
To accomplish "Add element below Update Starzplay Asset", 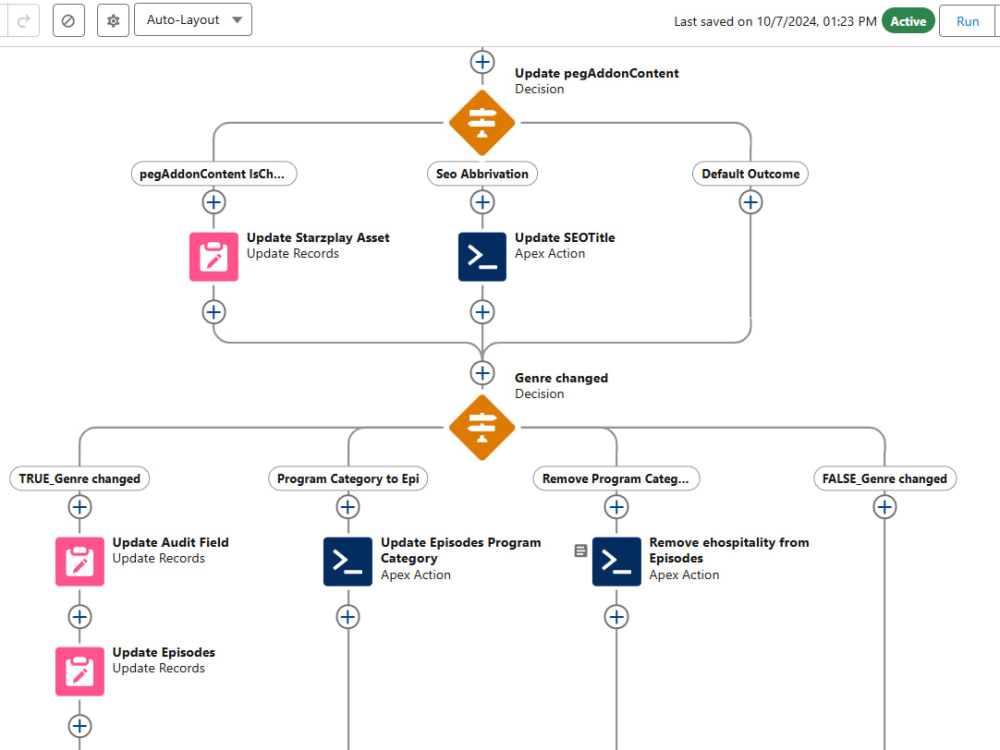I will 214,312.
